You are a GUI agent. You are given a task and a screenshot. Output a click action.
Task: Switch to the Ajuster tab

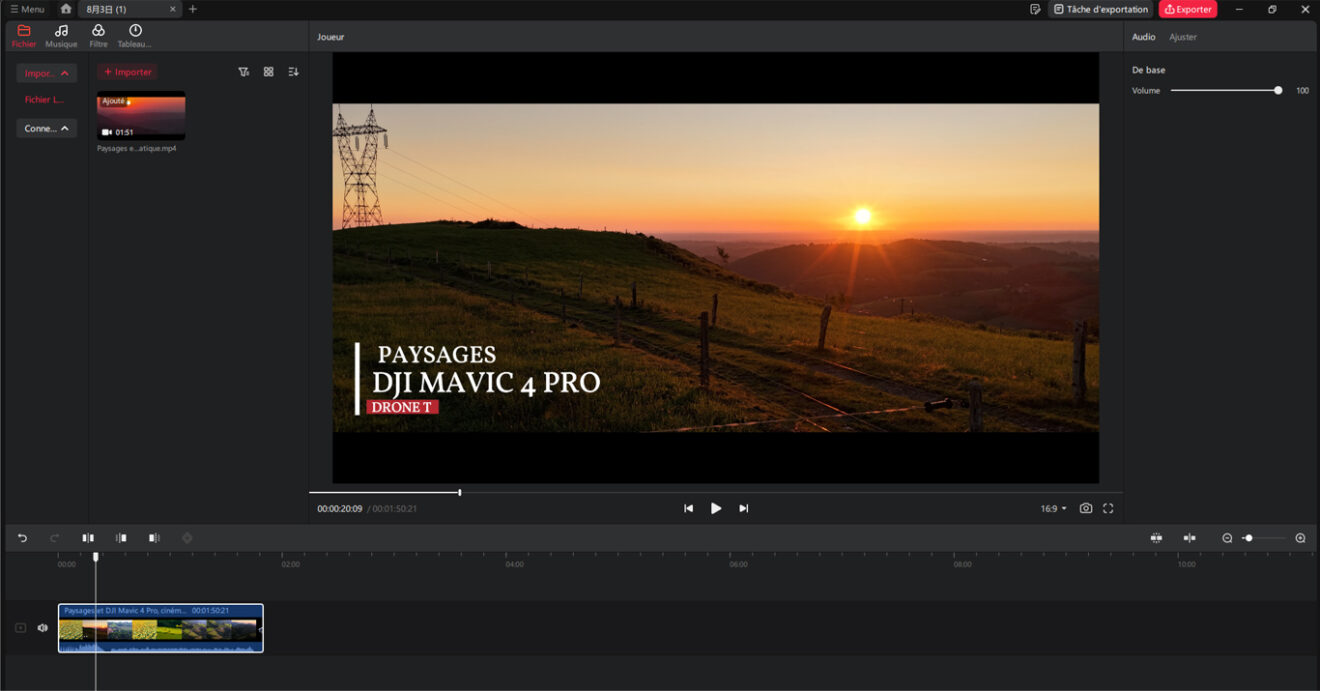(1183, 36)
